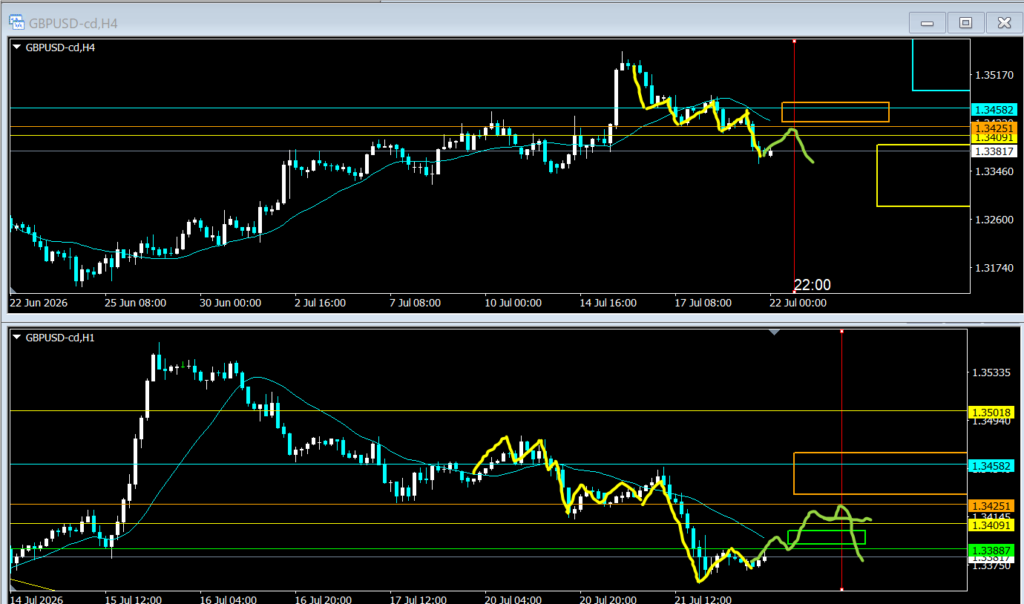Click the green 1.33887 price label on the H1 chart
Image resolution: width=1024 pixels, height=604 pixels.
click(991, 551)
